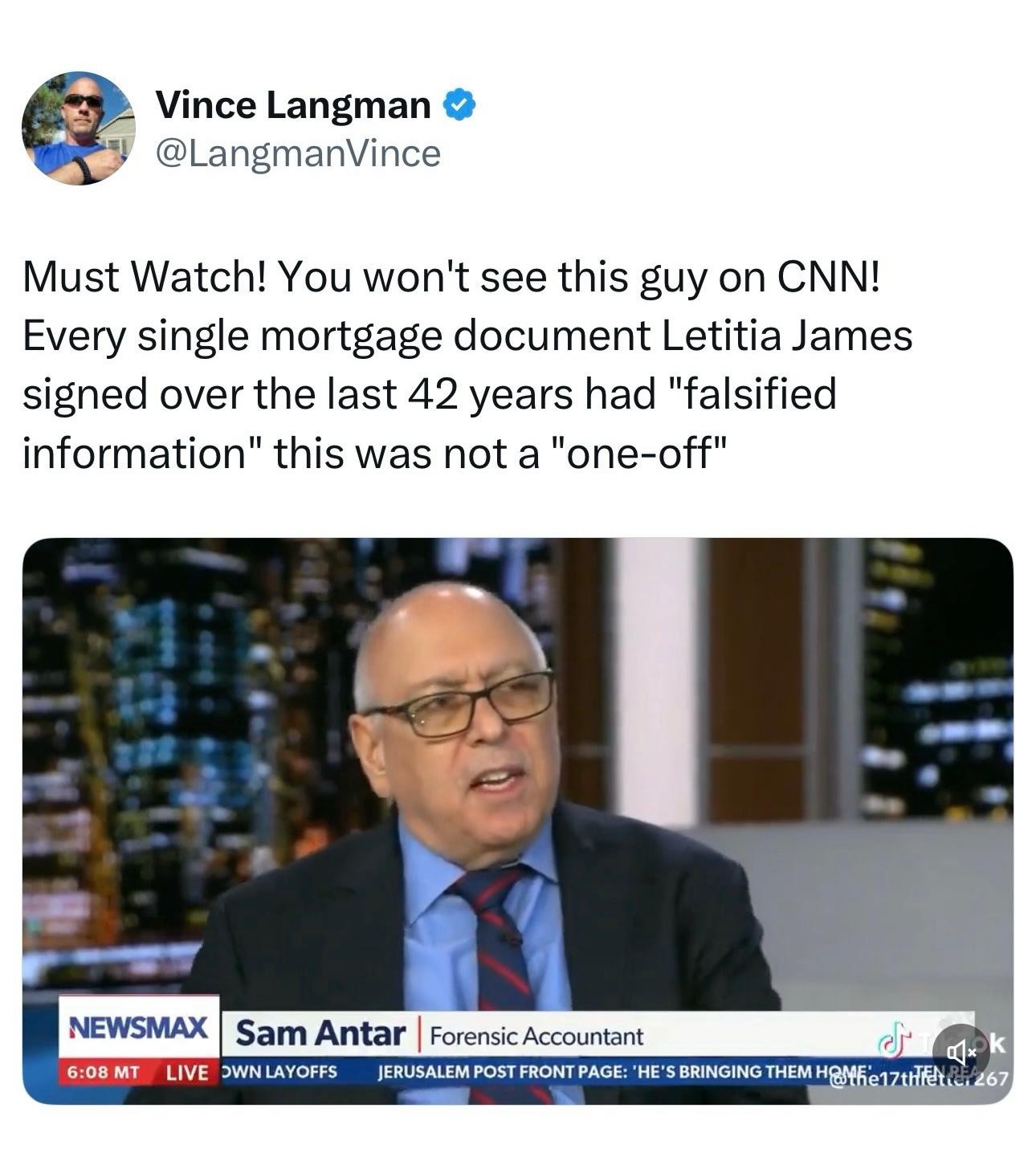
Task: Open the @LangmanVince handle link
Action: [297, 153]
